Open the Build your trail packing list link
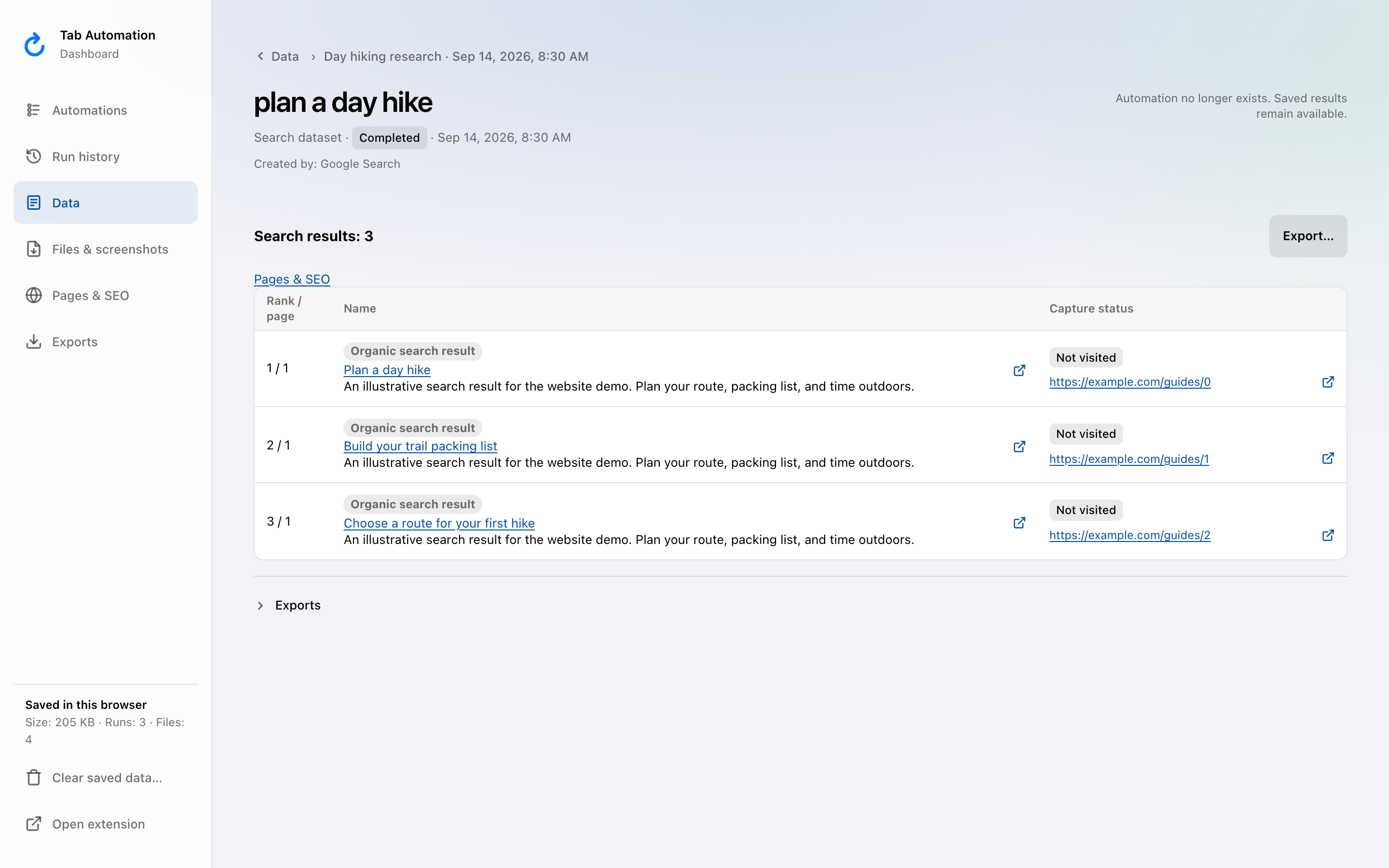The width and height of the screenshot is (1389, 868). click(x=420, y=446)
